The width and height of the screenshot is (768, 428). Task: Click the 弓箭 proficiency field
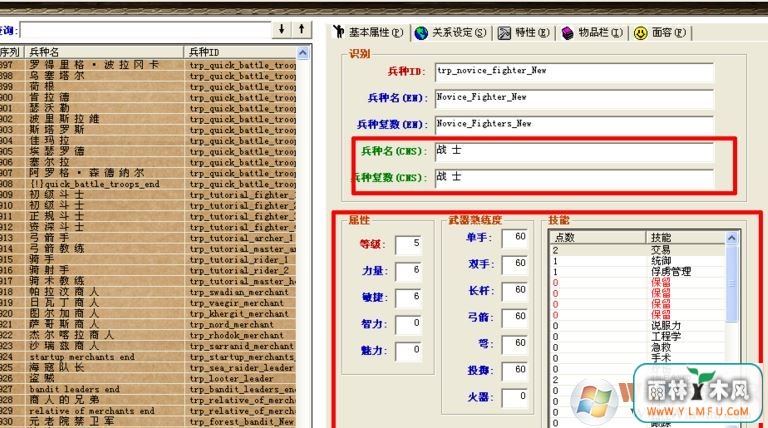[515, 317]
